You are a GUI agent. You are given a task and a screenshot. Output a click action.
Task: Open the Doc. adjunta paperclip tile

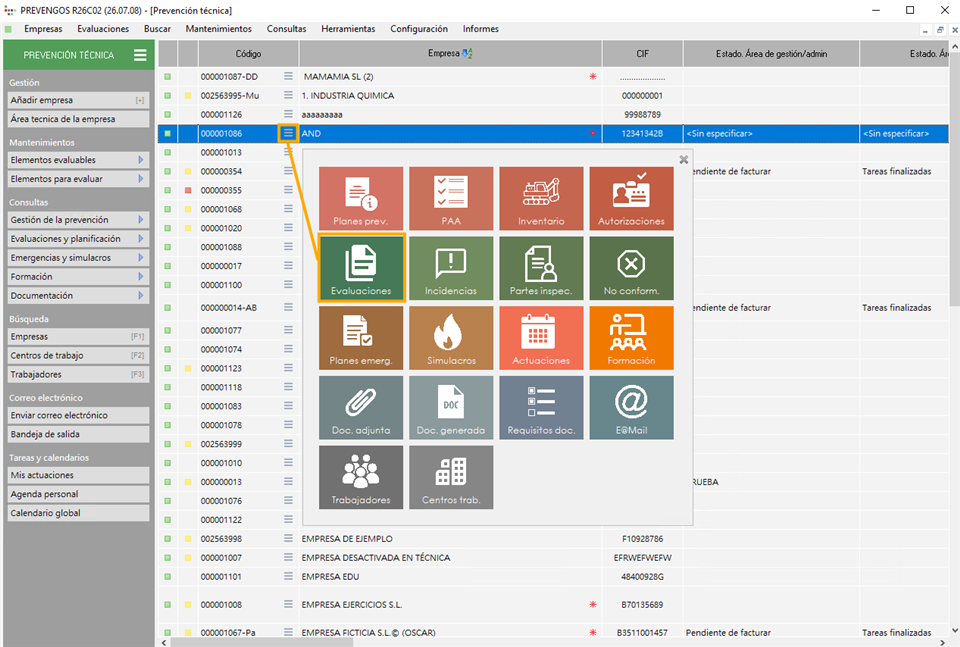[361, 408]
